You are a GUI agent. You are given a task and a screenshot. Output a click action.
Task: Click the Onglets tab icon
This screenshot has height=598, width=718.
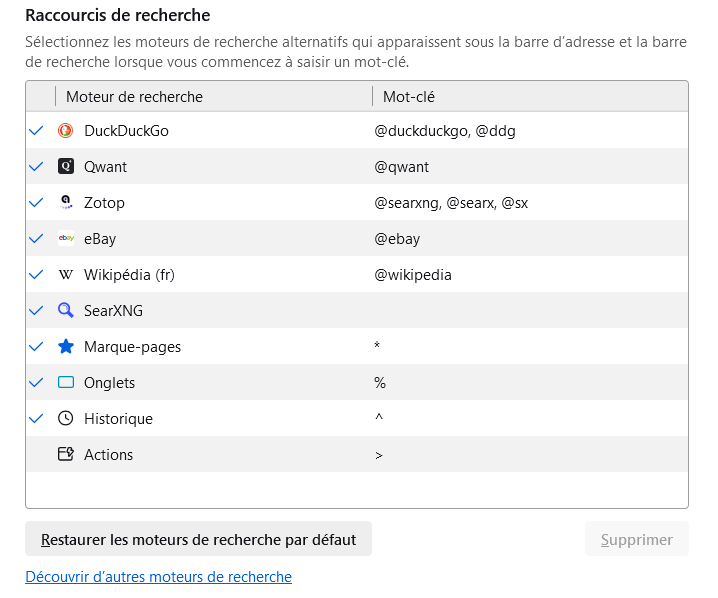(66, 383)
